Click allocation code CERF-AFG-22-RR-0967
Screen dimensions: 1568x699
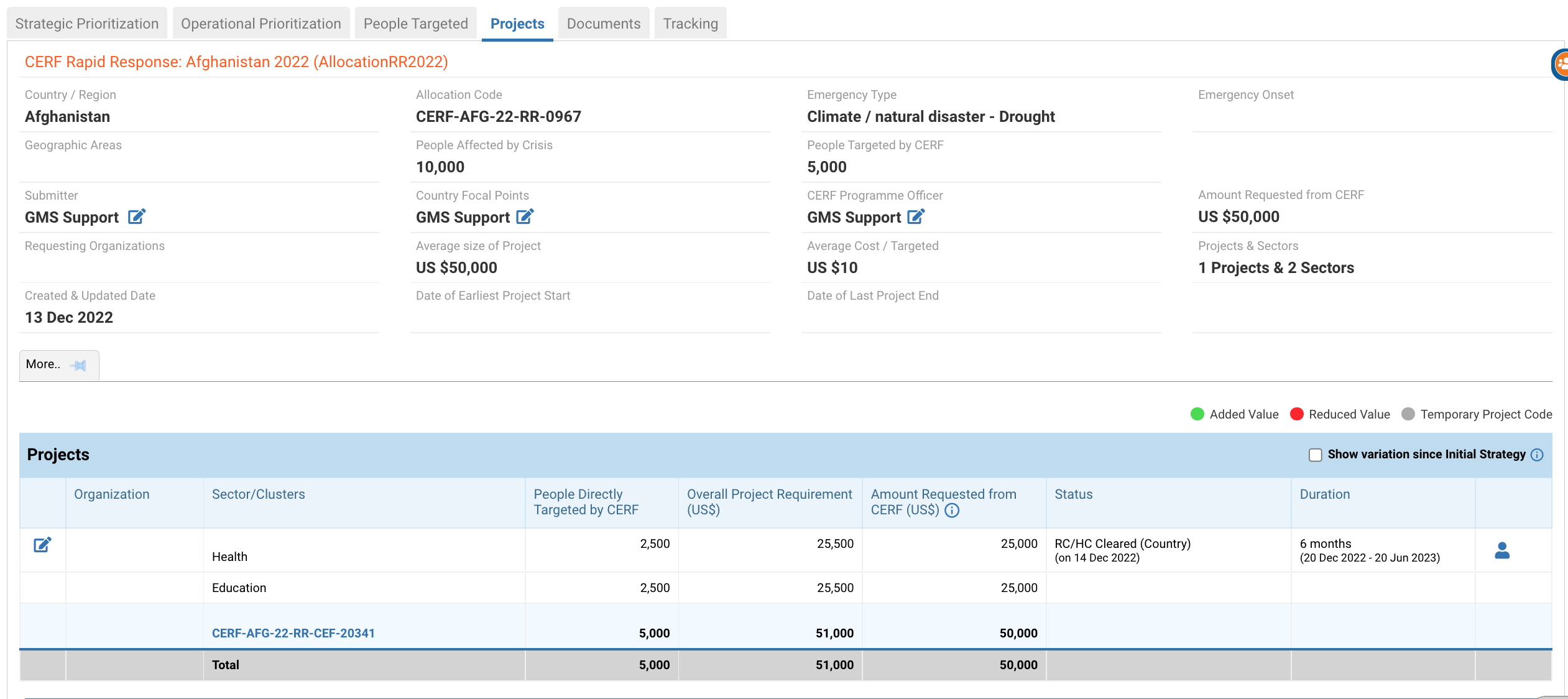click(x=499, y=116)
